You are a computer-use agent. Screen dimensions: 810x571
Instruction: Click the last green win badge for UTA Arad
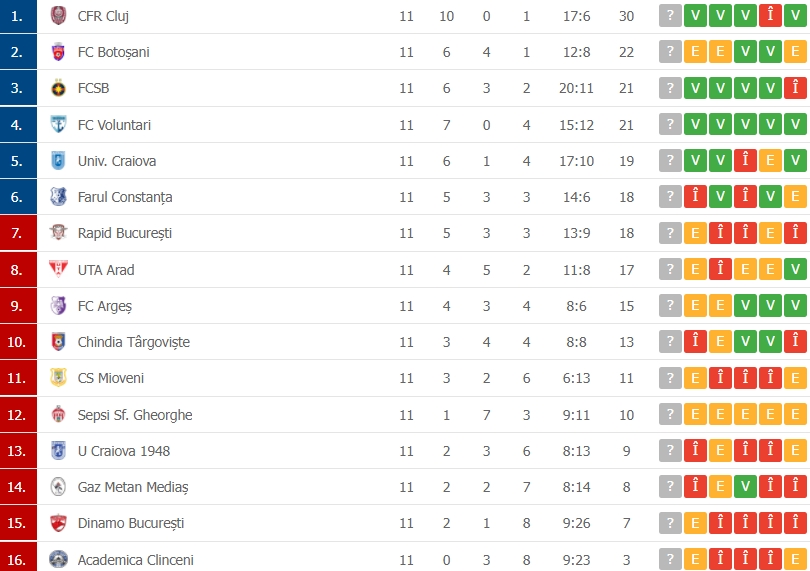pos(795,269)
